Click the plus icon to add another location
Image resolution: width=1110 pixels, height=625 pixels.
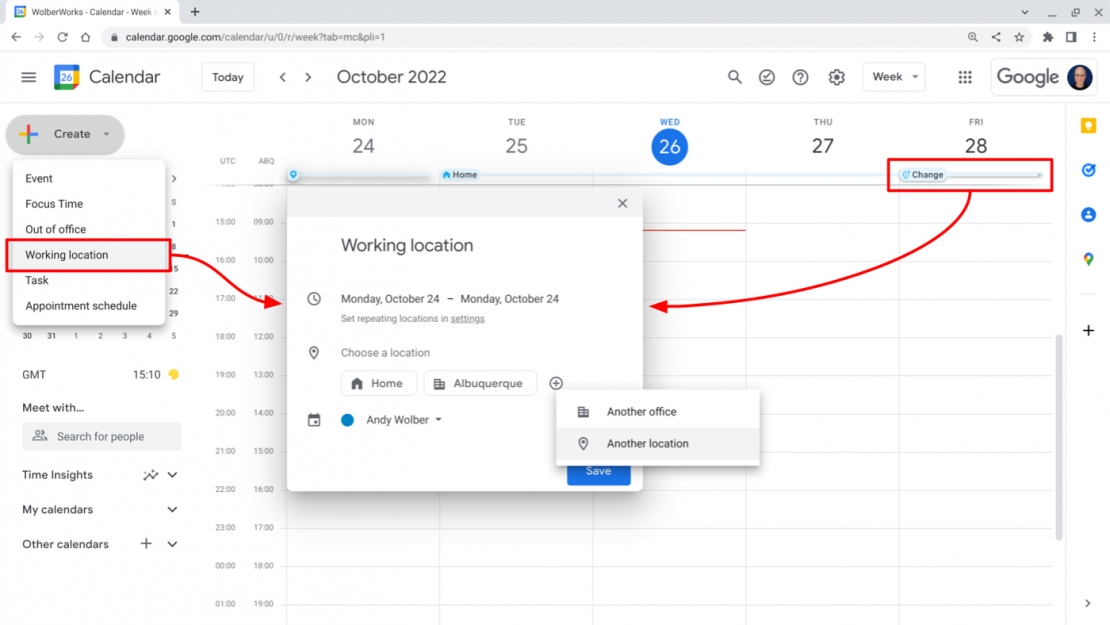coord(556,383)
